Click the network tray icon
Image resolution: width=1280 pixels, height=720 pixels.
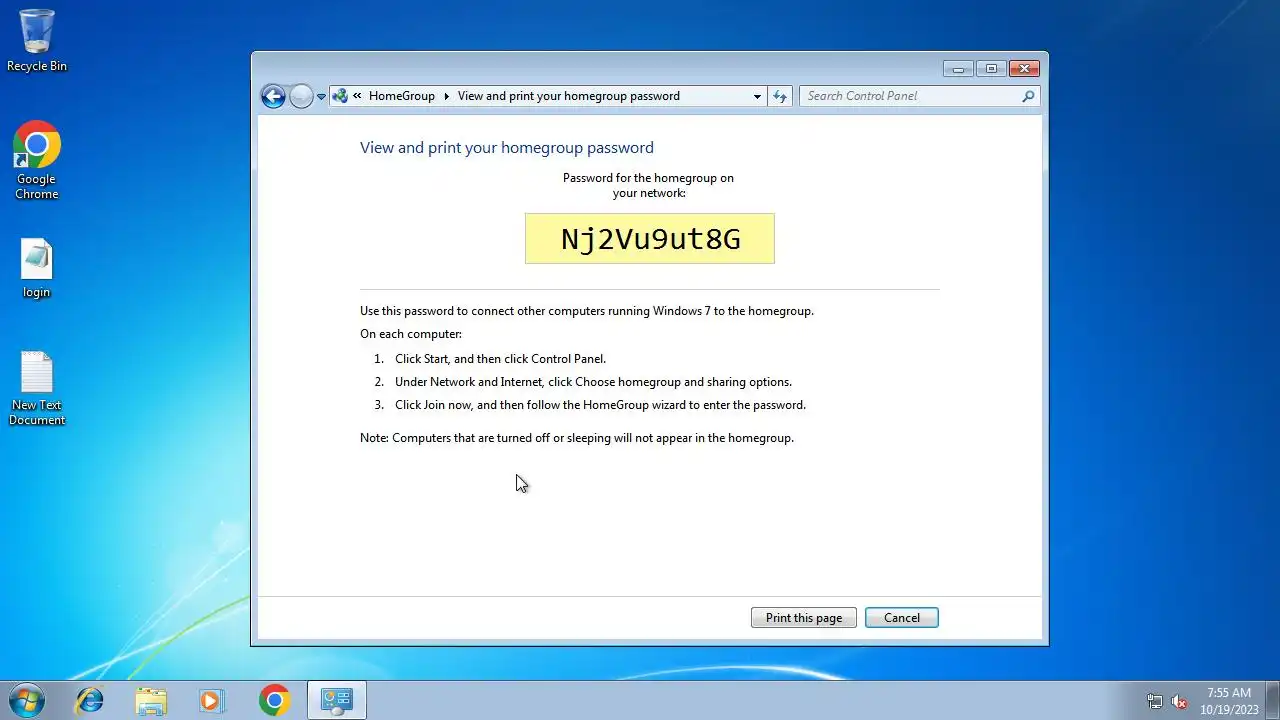[x=1155, y=701]
